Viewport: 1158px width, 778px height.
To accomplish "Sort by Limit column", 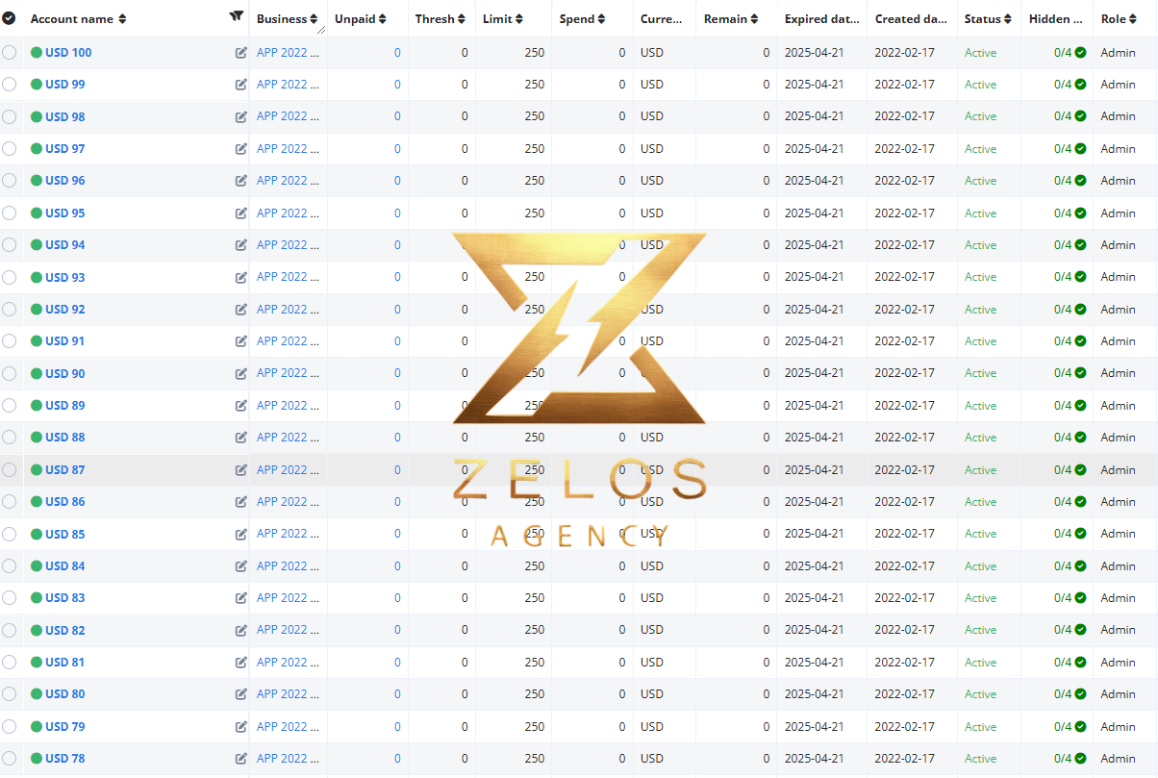I will point(519,19).
